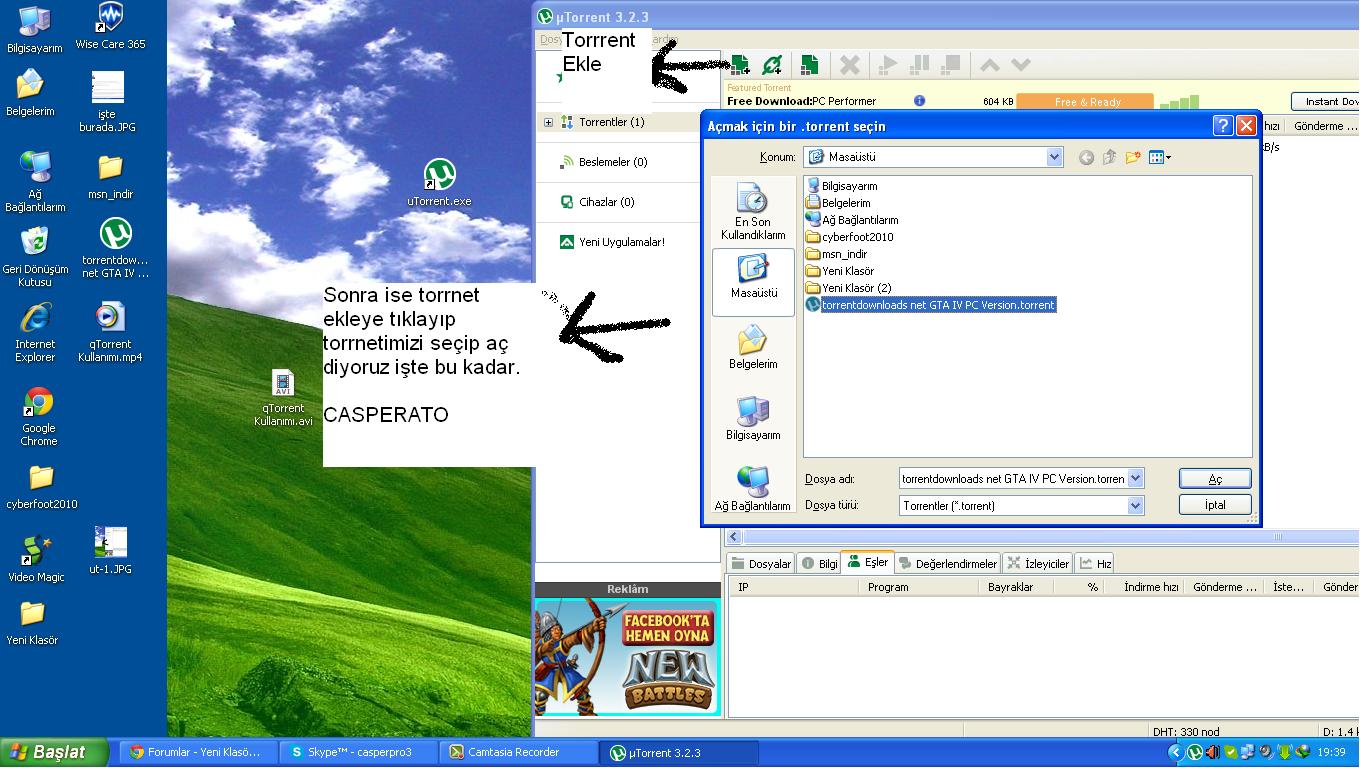Click the İptal button
Viewport: 1360px width, 768px height.
pyautogui.click(x=1215, y=505)
